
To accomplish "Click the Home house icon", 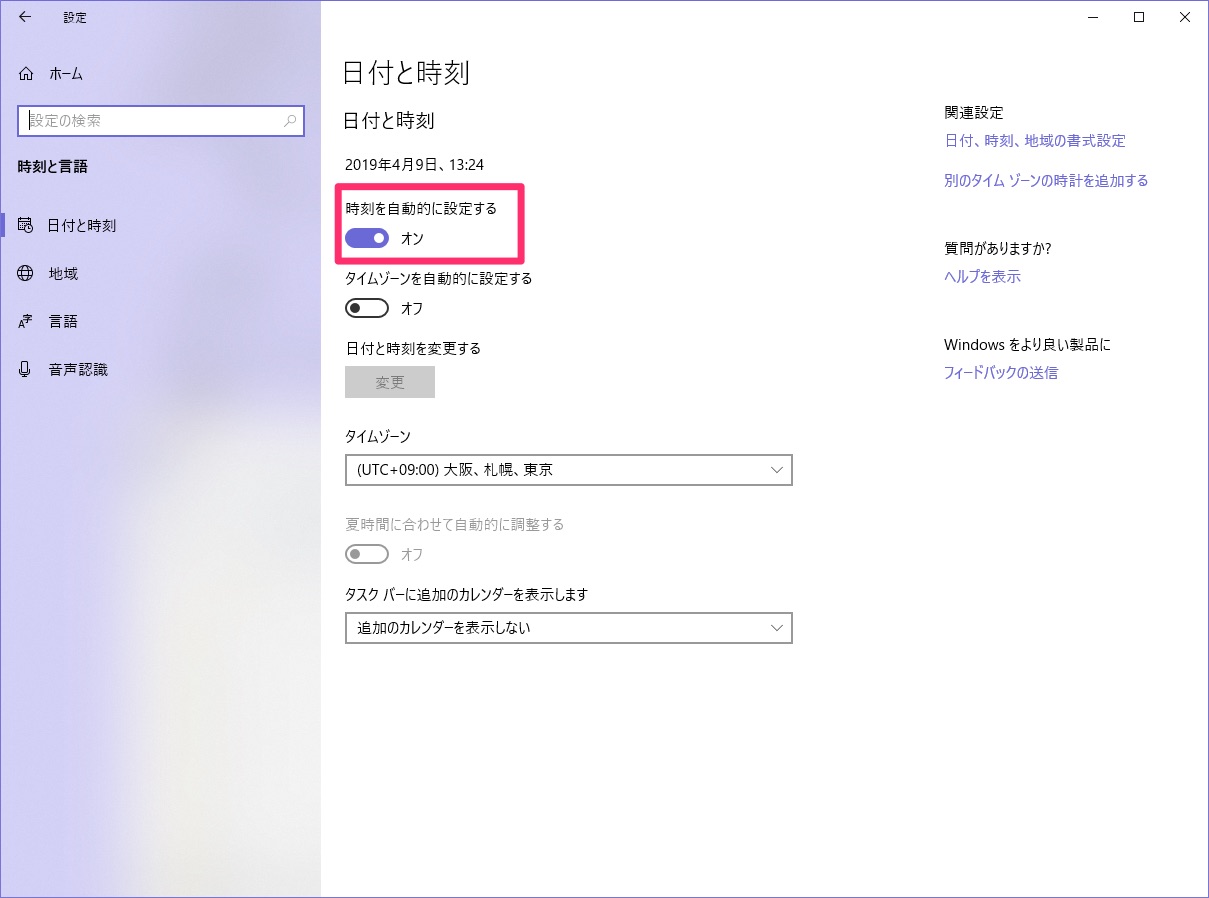I will [26, 73].
